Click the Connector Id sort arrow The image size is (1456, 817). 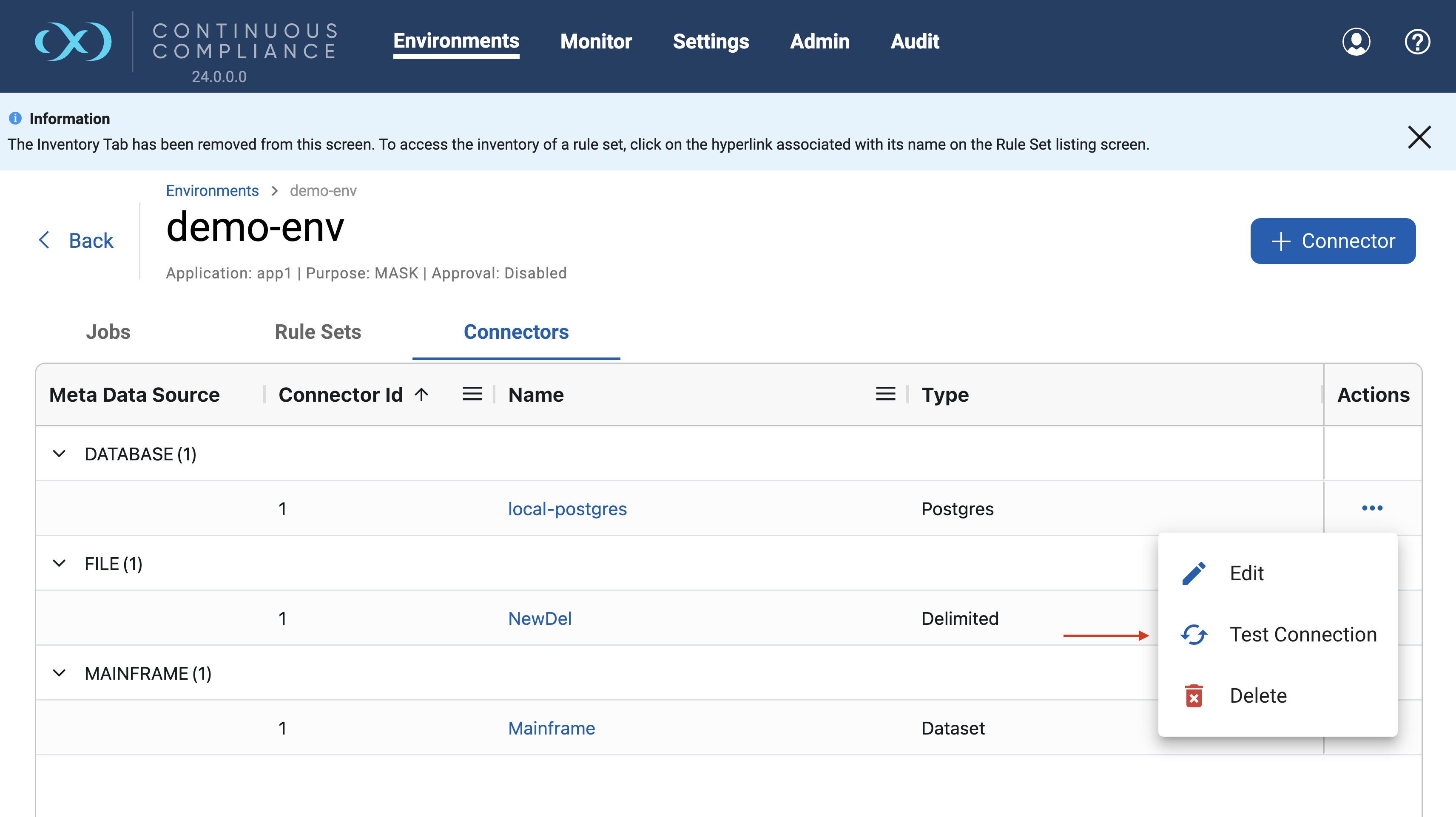(x=422, y=394)
